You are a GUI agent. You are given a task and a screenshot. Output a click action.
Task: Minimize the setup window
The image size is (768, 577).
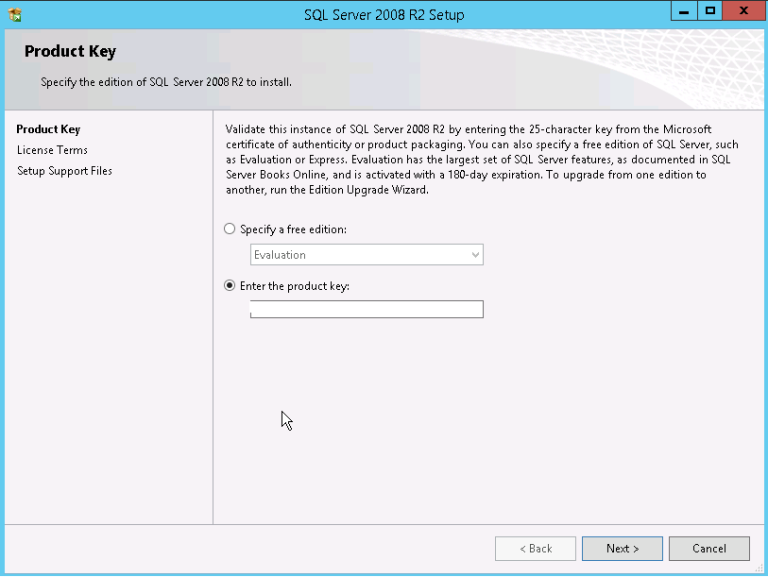[x=684, y=11]
